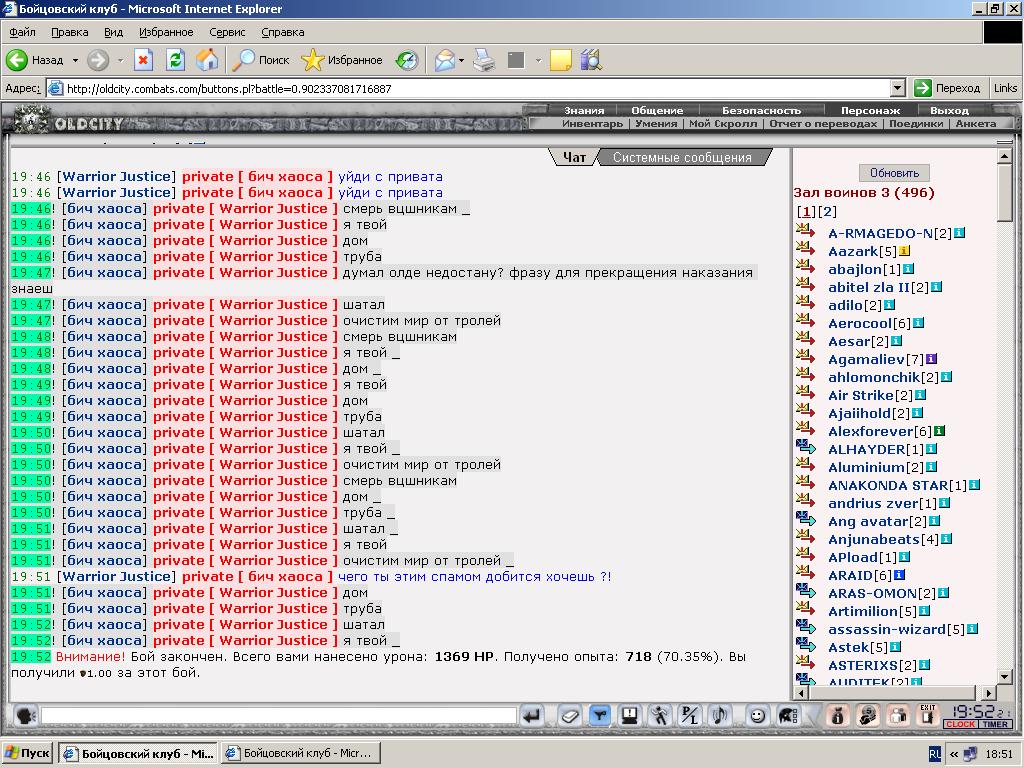Screen dimensions: 1024x768
Task: Click the helmet face settings icon
Action: (x=788, y=716)
